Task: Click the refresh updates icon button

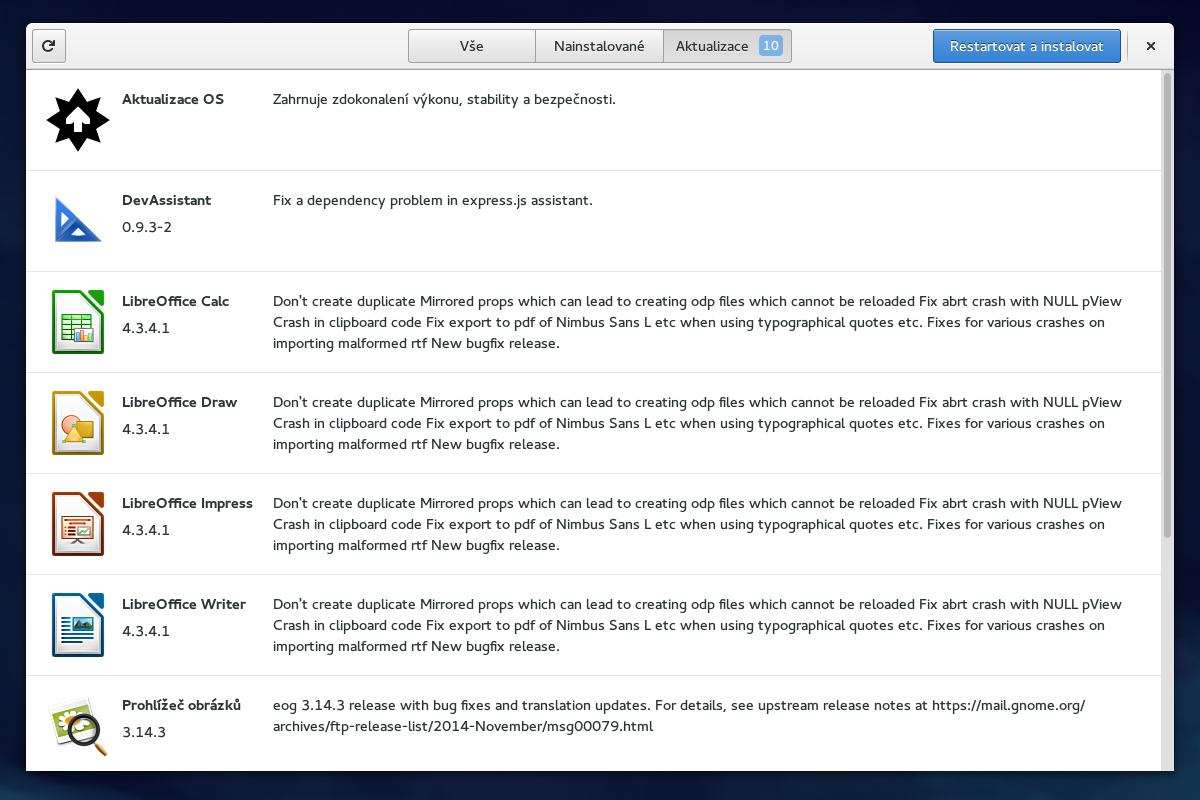Action: (x=49, y=46)
